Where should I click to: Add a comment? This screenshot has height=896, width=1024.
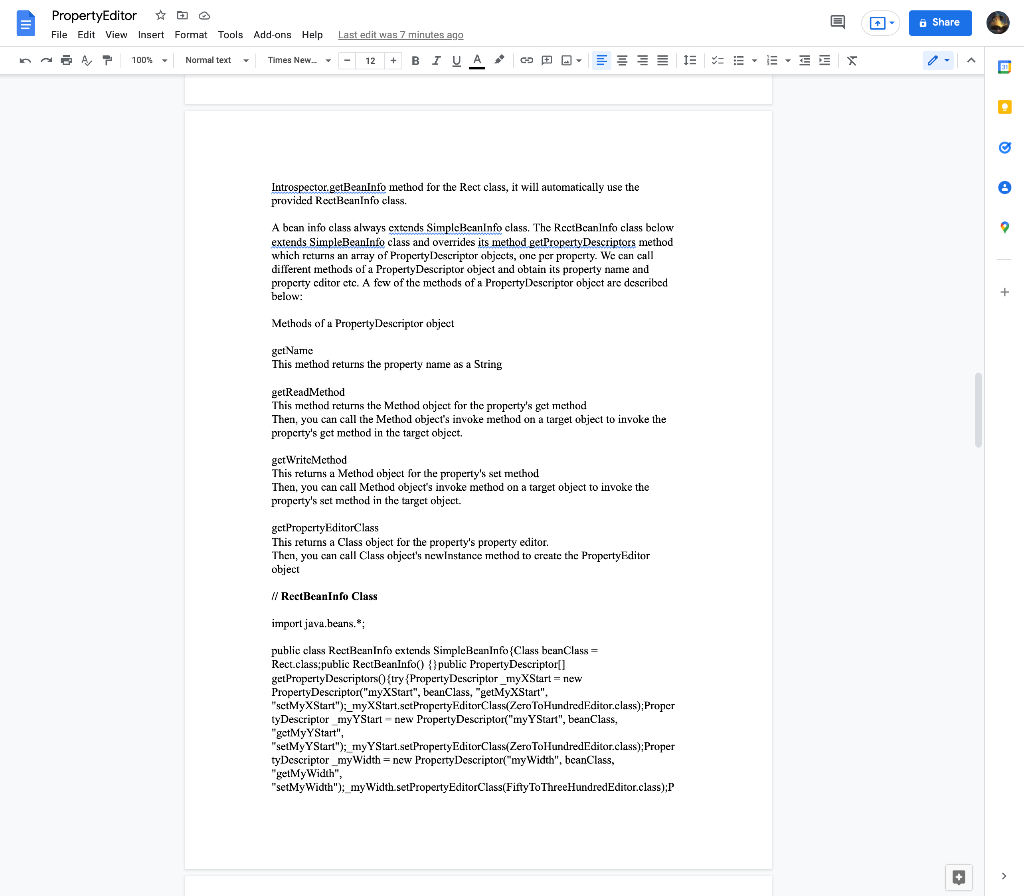coord(546,60)
